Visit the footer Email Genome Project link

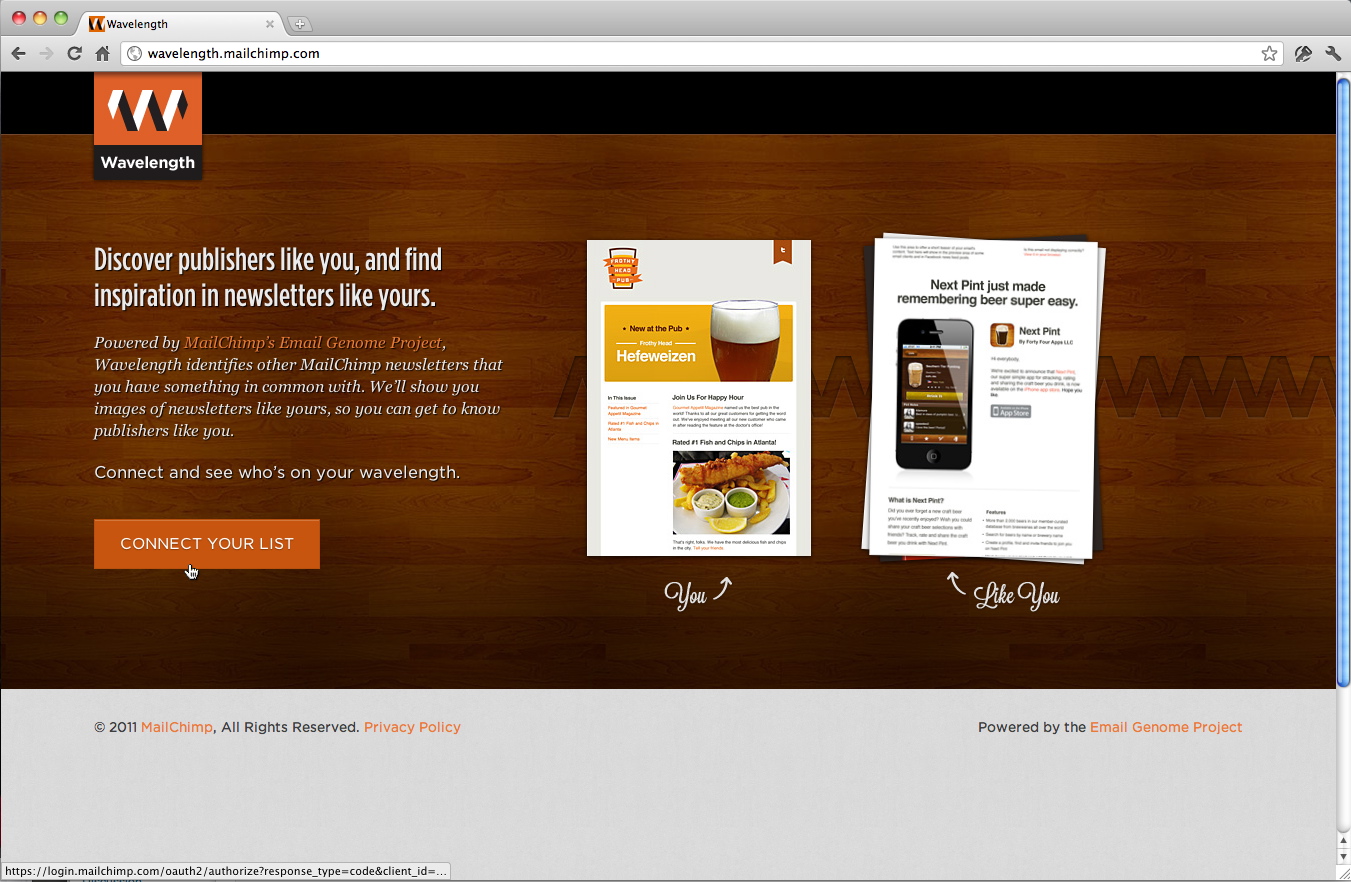pyautogui.click(x=1166, y=727)
